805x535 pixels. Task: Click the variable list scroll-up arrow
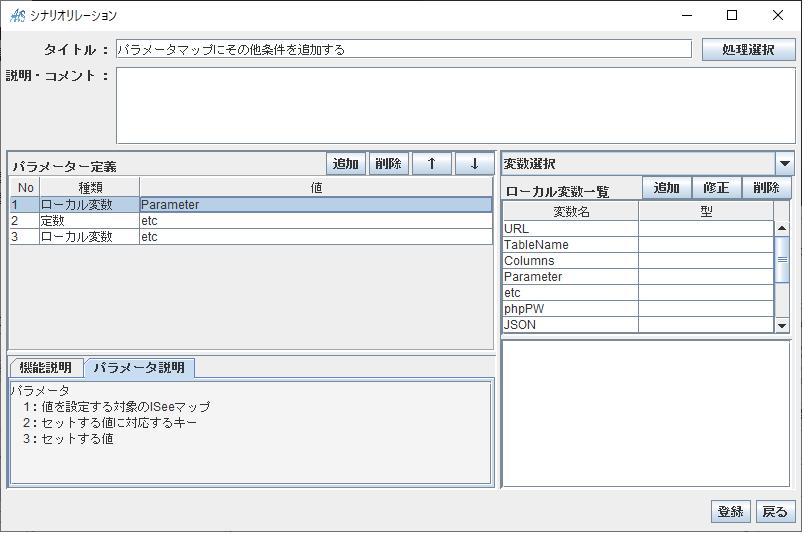tap(781, 228)
